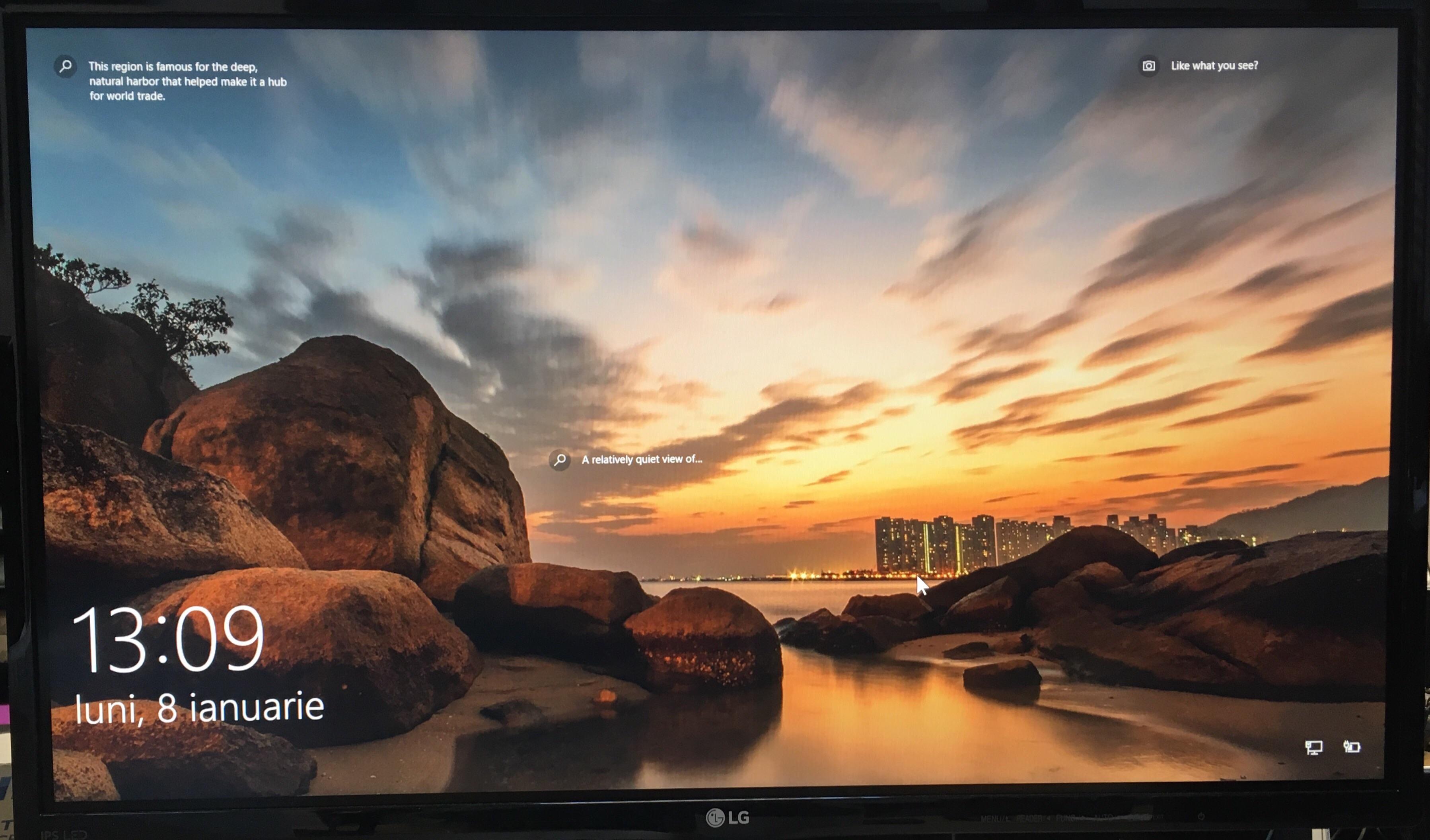Click the camera icon beside 'Like what you see?'
Image resolution: width=1430 pixels, height=840 pixels.
point(1148,66)
